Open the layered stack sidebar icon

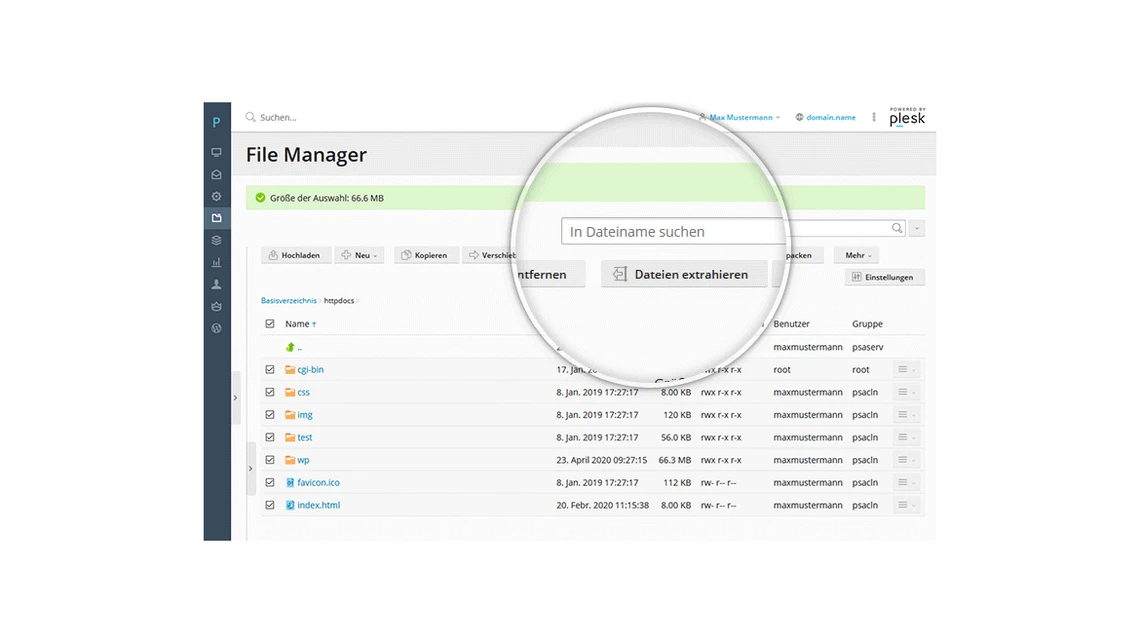coord(216,240)
